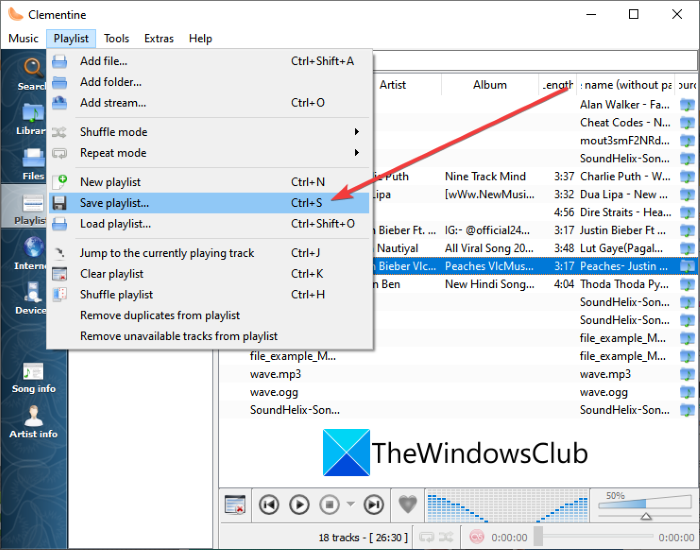Image resolution: width=700 pixels, height=550 pixels.
Task: Click the playlist search input field
Action: click(x=535, y=61)
